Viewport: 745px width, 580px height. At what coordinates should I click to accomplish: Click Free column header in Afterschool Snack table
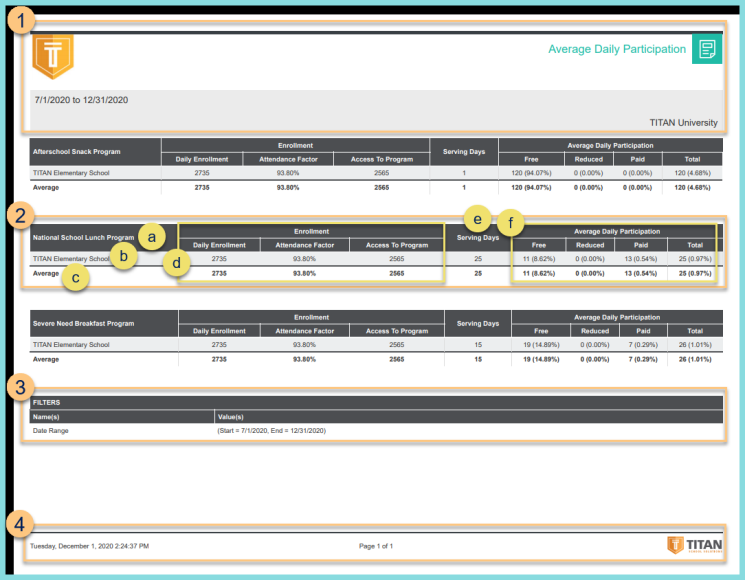click(531, 159)
